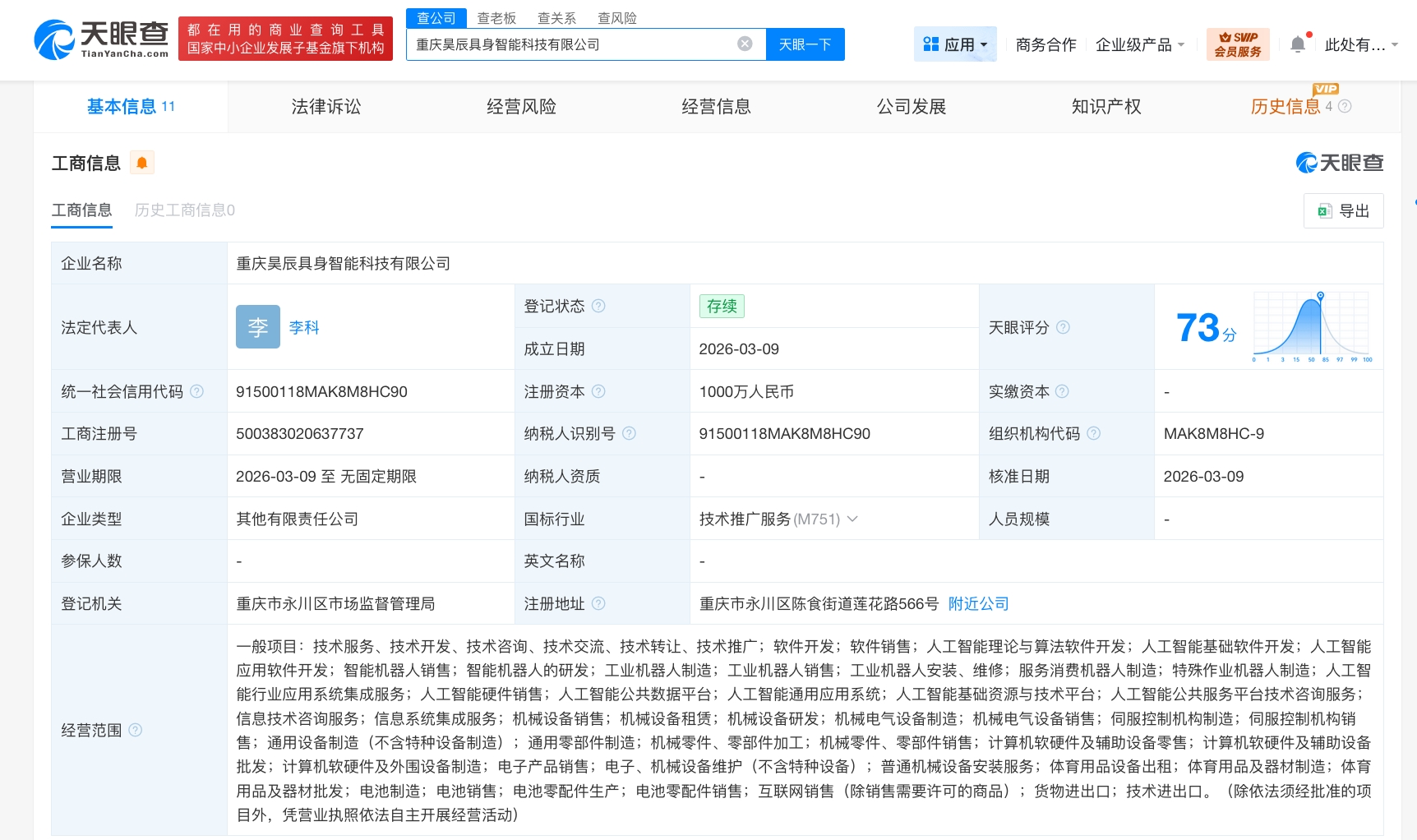
Task: Click the question mark beside 天眼评分
Action: [1063, 327]
